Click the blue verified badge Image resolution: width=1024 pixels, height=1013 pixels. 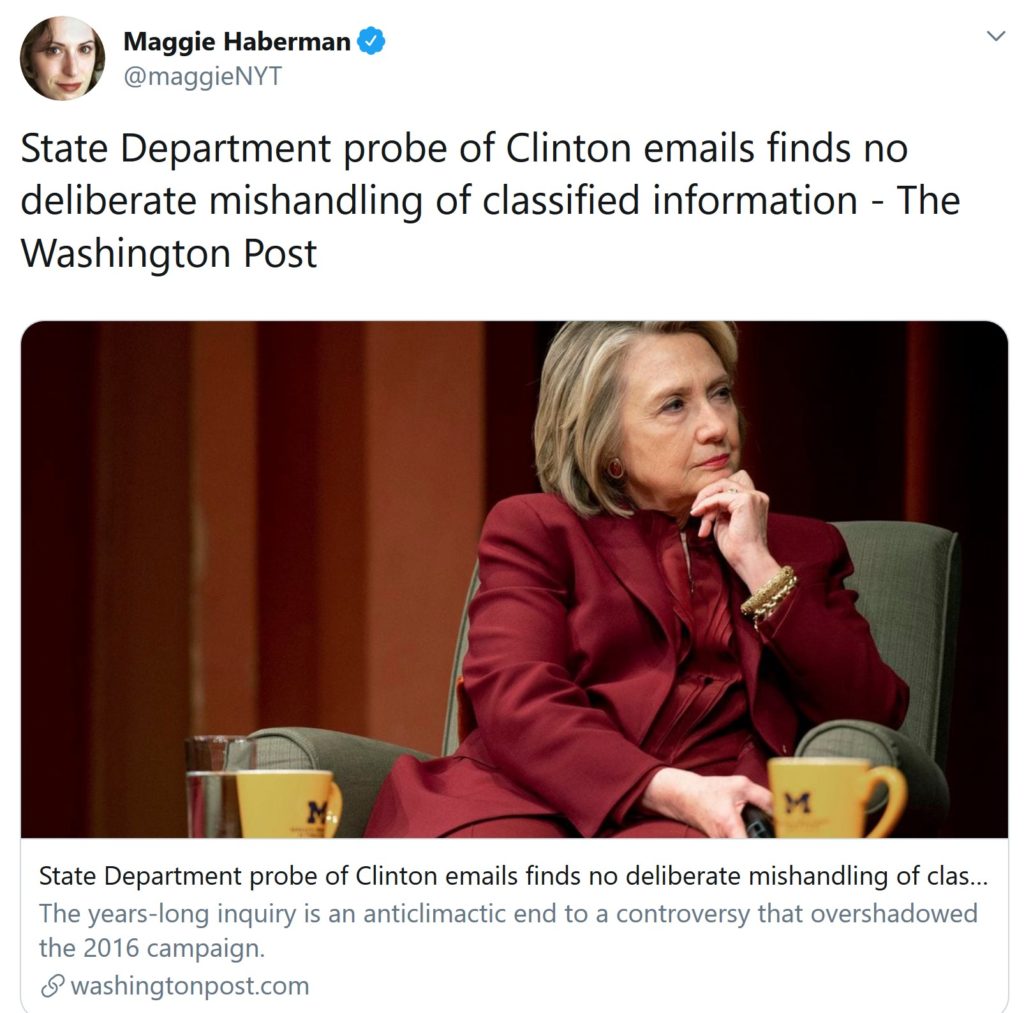(372, 41)
